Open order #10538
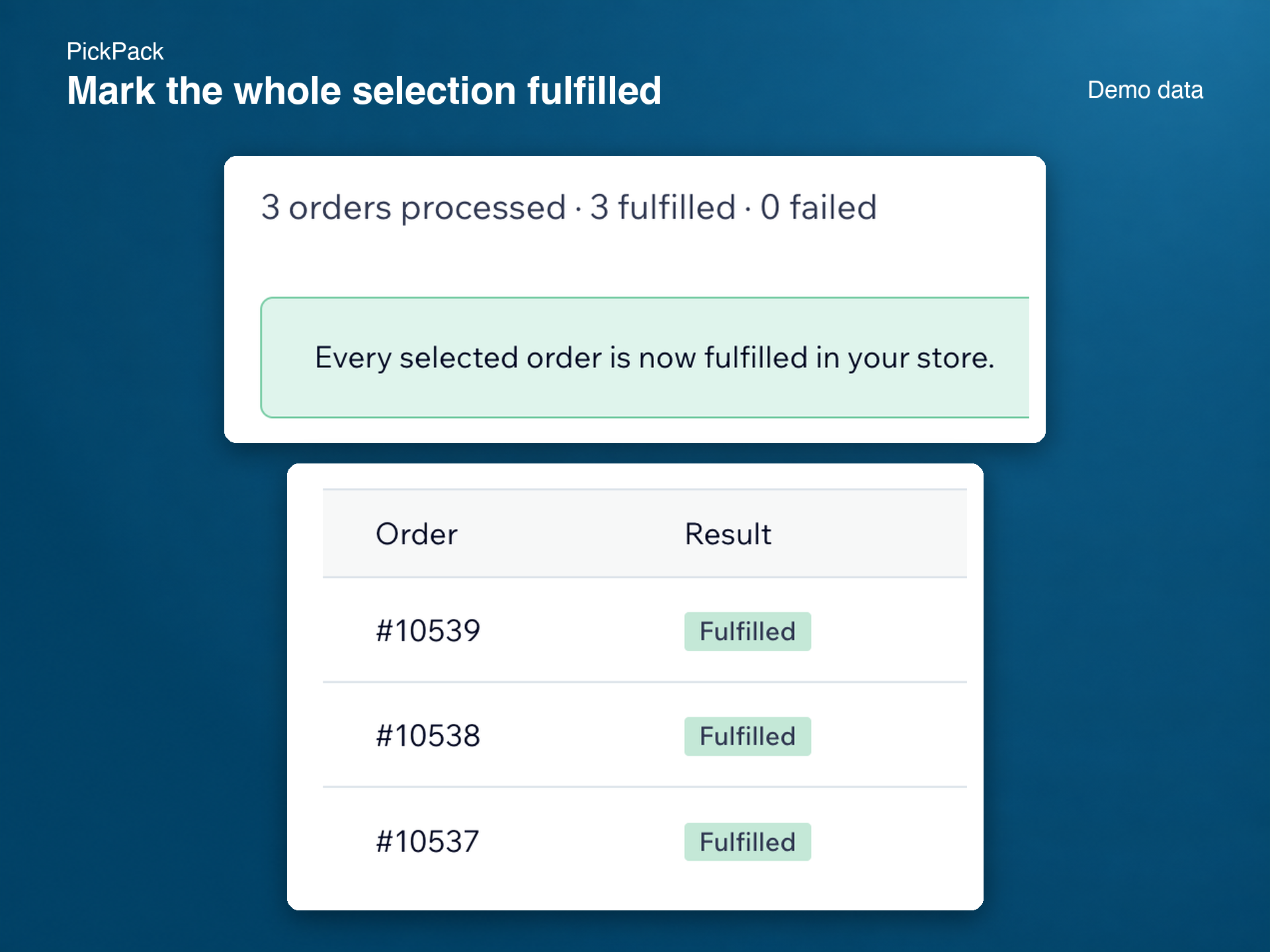The height and width of the screenshot is (952, 1270). point(428,736)
